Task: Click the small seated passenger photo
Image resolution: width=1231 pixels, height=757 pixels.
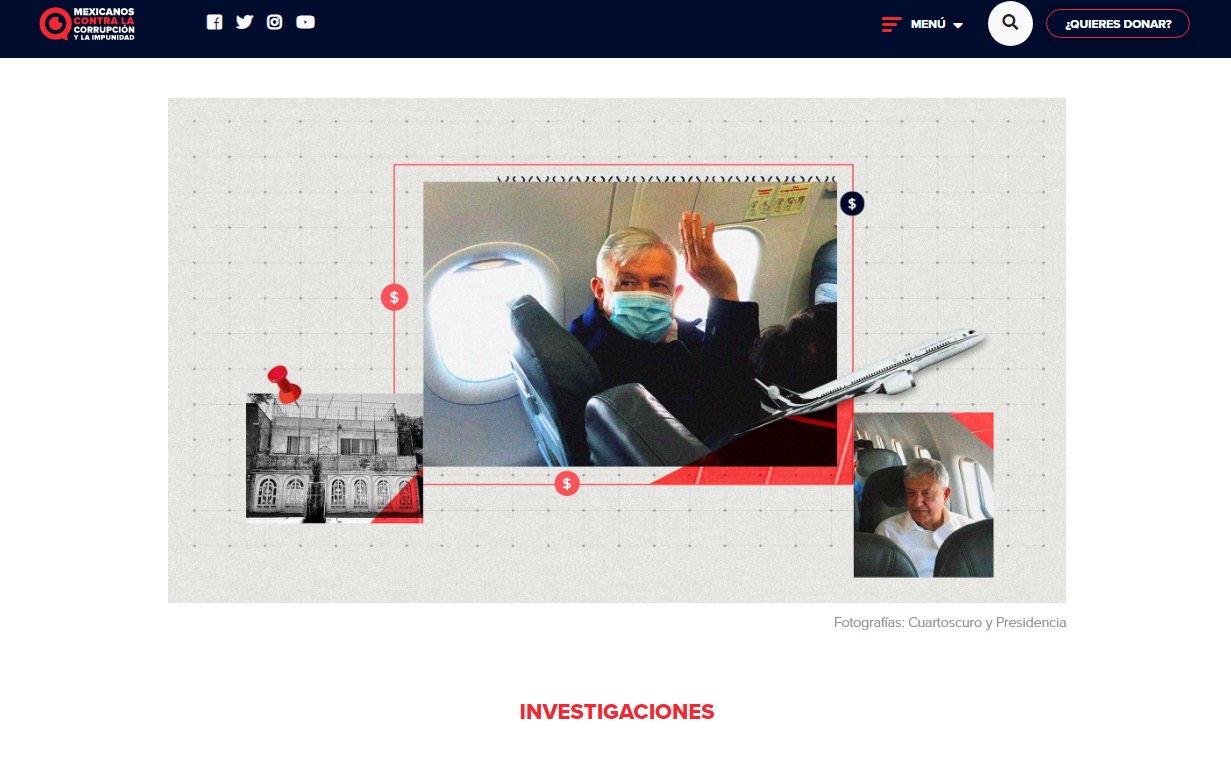Action: 923,496
